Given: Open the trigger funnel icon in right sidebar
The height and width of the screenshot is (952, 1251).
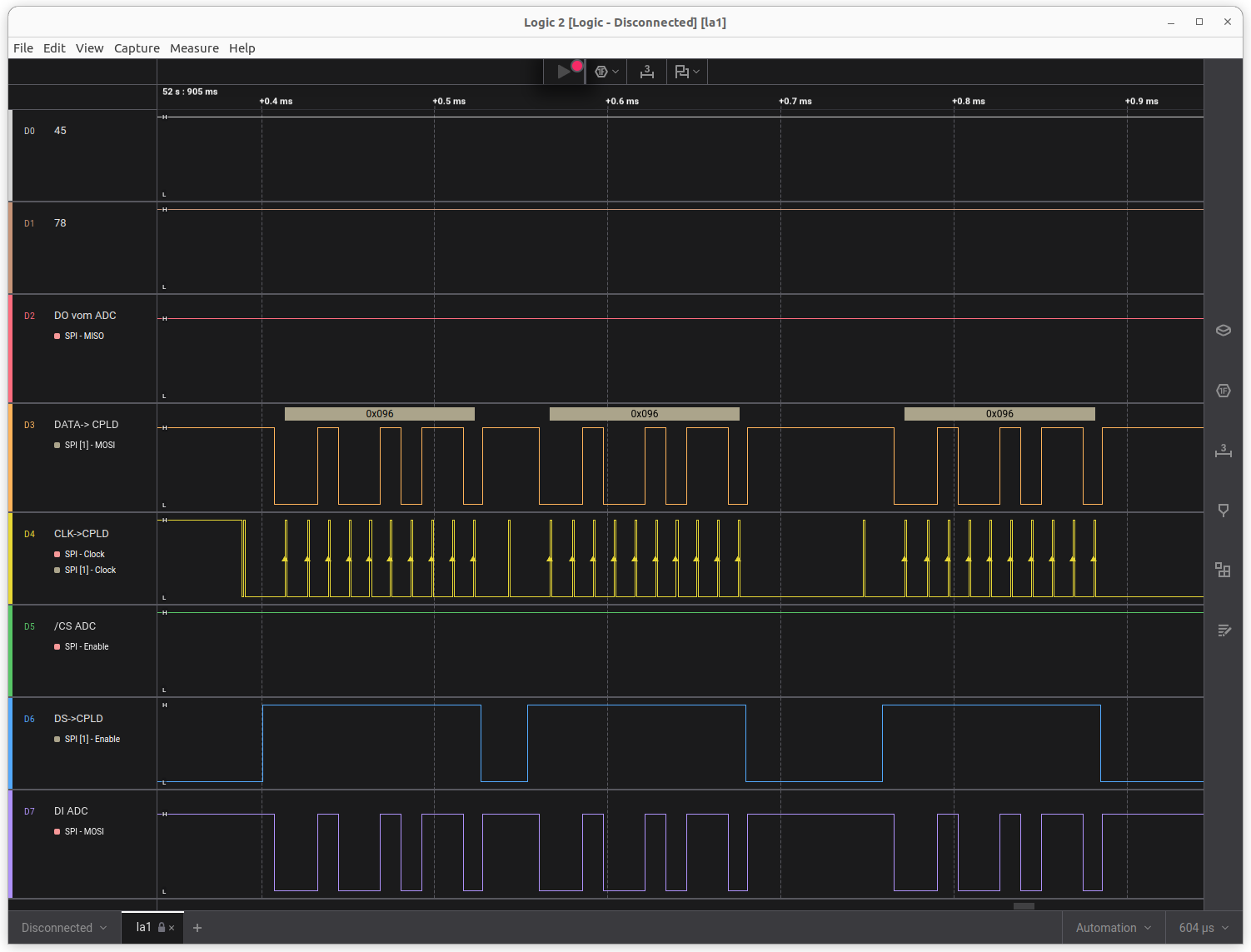Looking at the screenshot, I should tap(1223, 511).
